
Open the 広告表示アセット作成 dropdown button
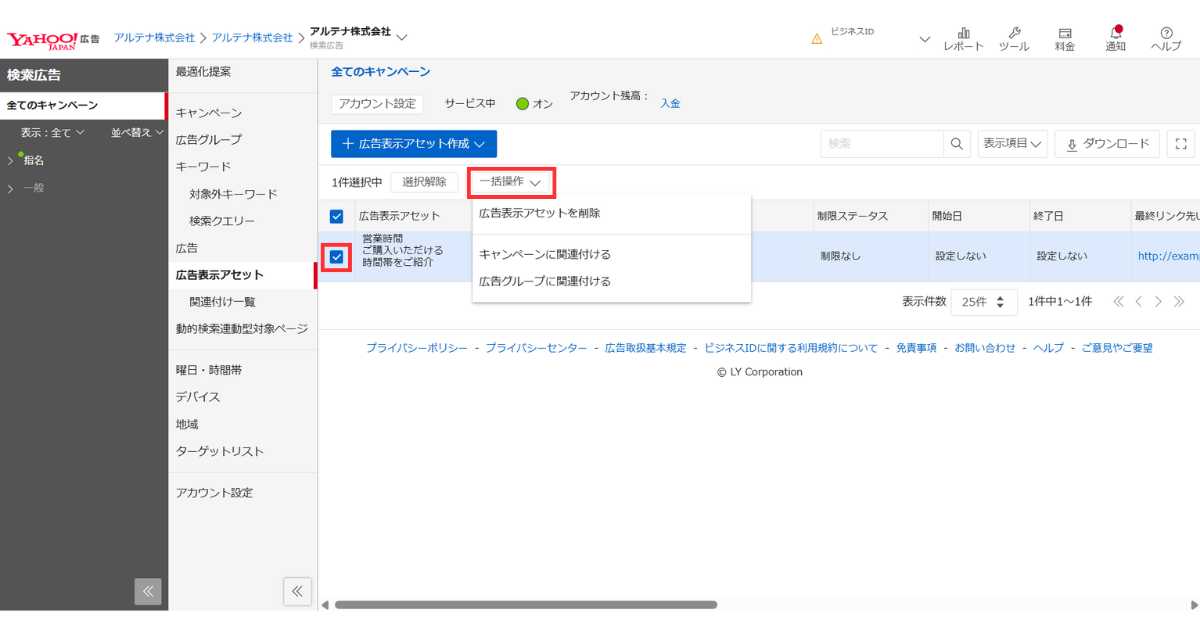tap(414, 144)
